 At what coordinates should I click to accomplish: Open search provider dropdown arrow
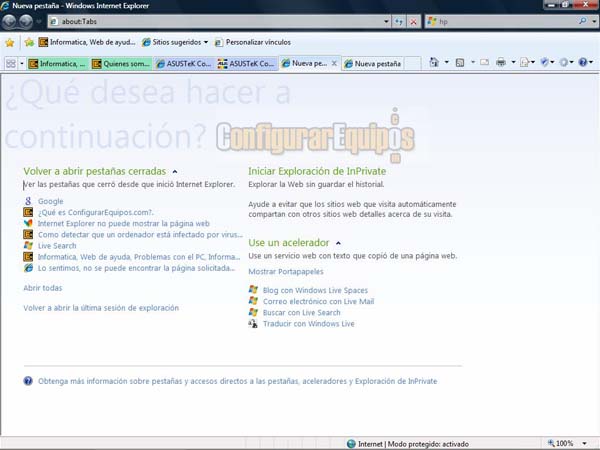click(x=594, y=22)
